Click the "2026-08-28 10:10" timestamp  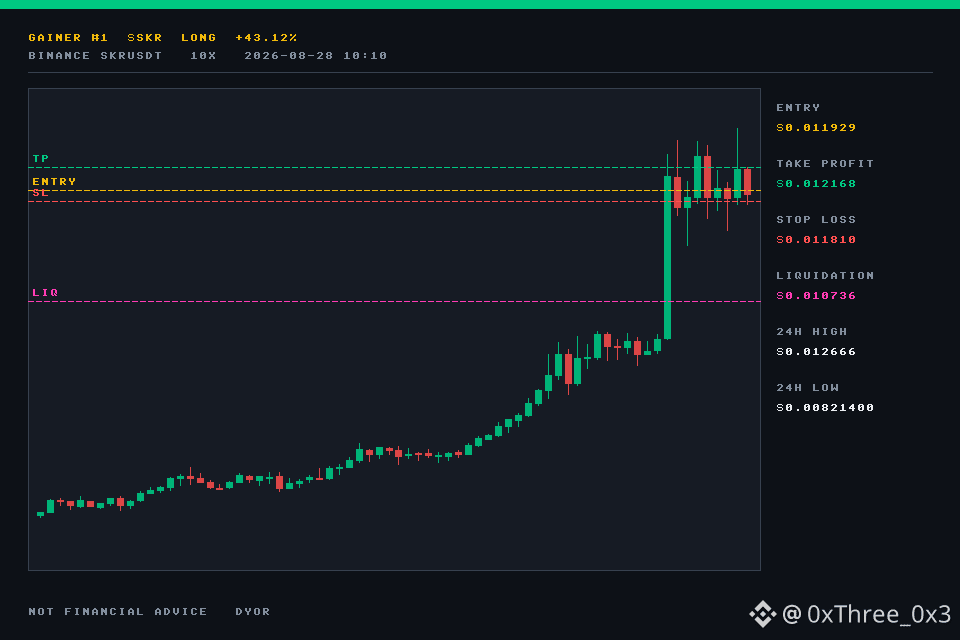click(x=315, y=56)
